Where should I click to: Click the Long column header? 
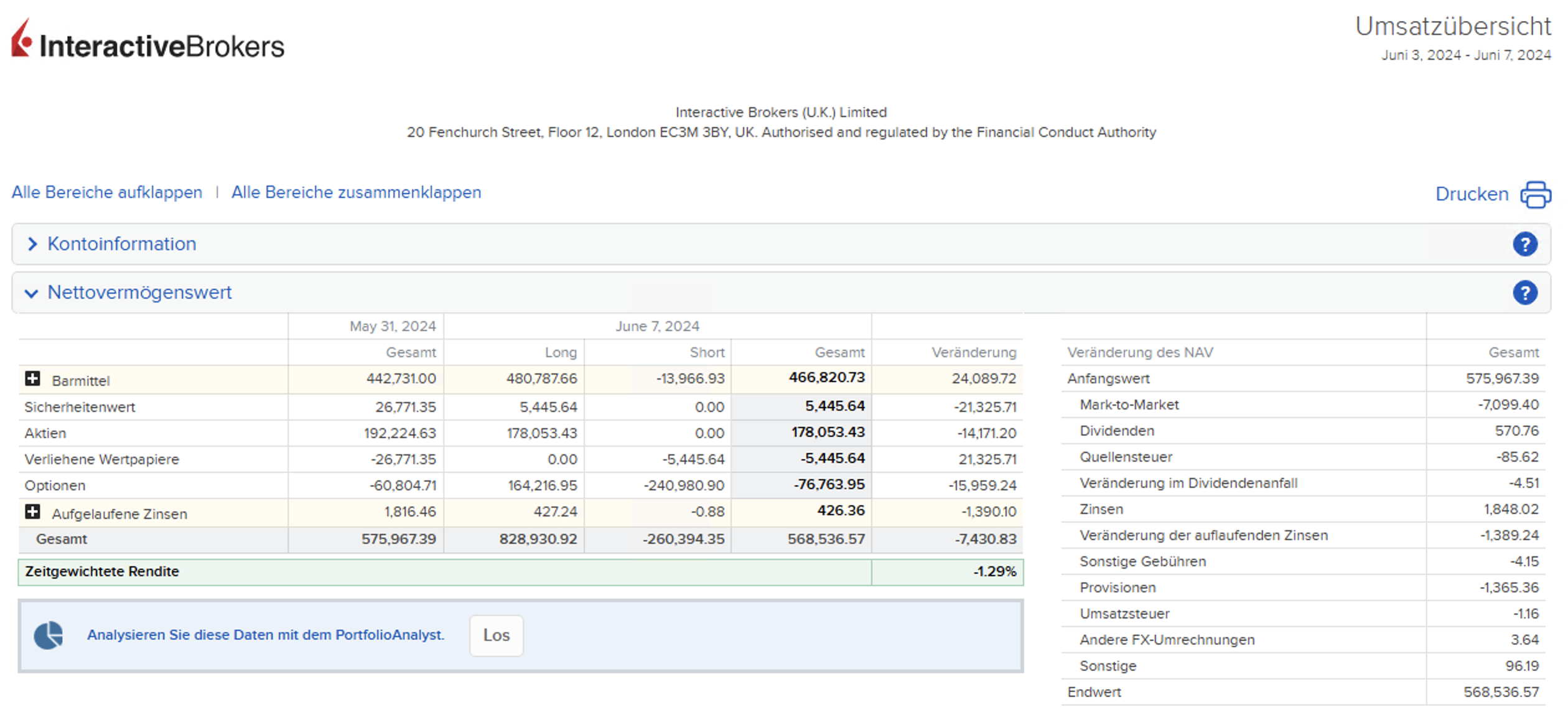tap(561, 352)
